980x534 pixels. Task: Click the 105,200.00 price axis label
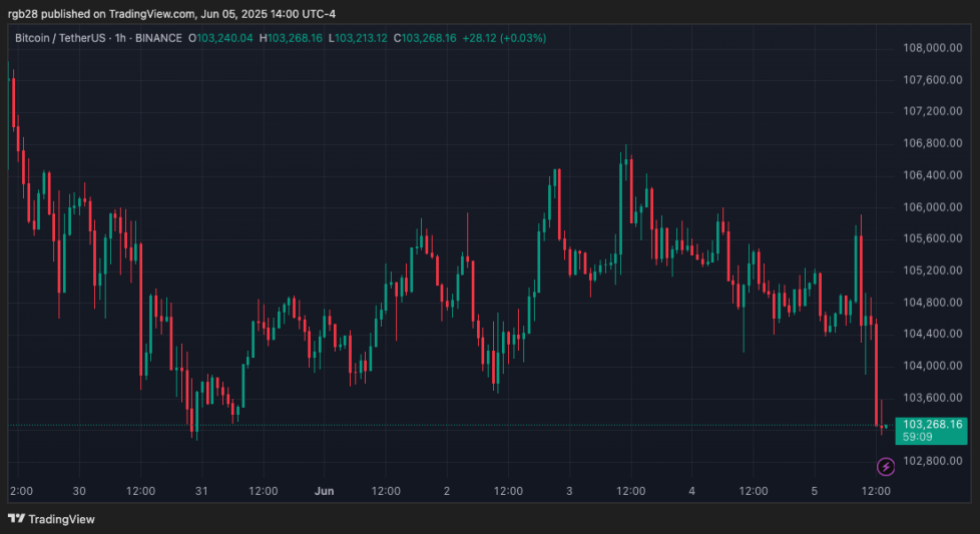click(932, 271)
